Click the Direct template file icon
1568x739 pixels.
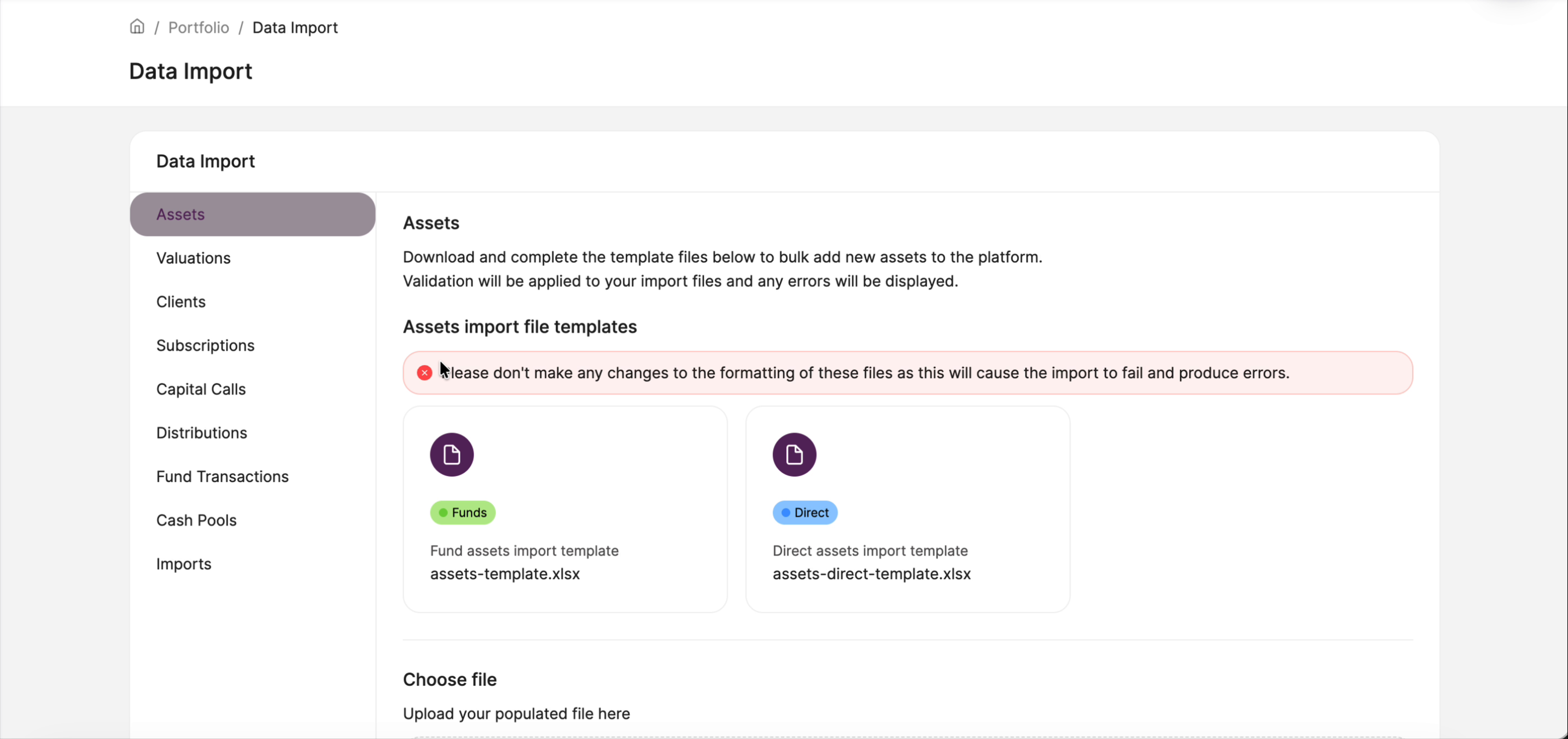tap(794, 454)
